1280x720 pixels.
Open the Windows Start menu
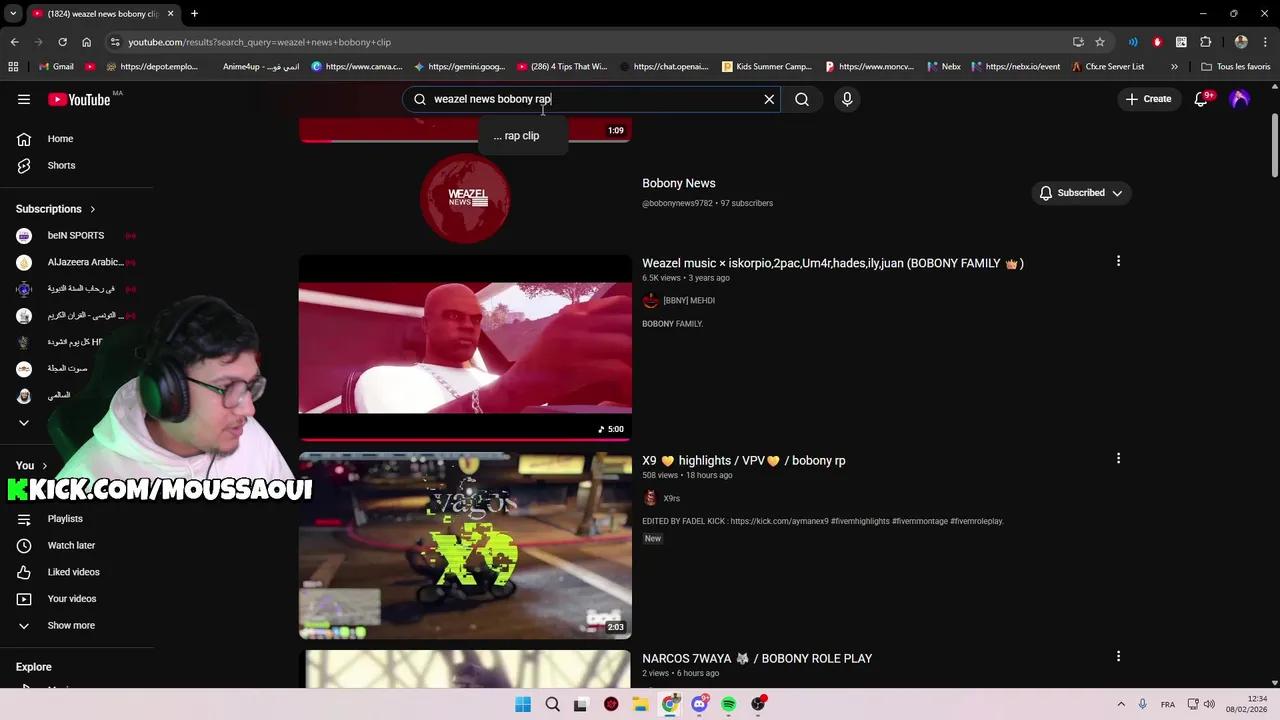[x=523, y=704]
